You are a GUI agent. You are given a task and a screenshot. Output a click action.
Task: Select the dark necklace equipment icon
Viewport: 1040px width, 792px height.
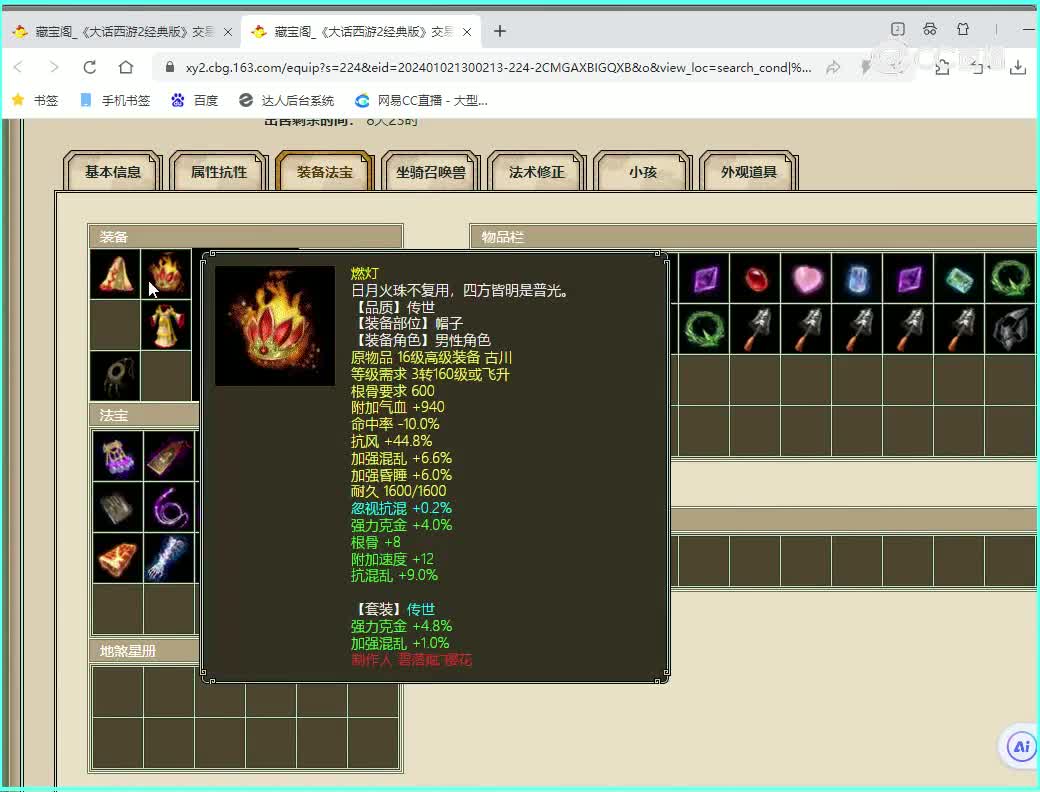(115, 376)
